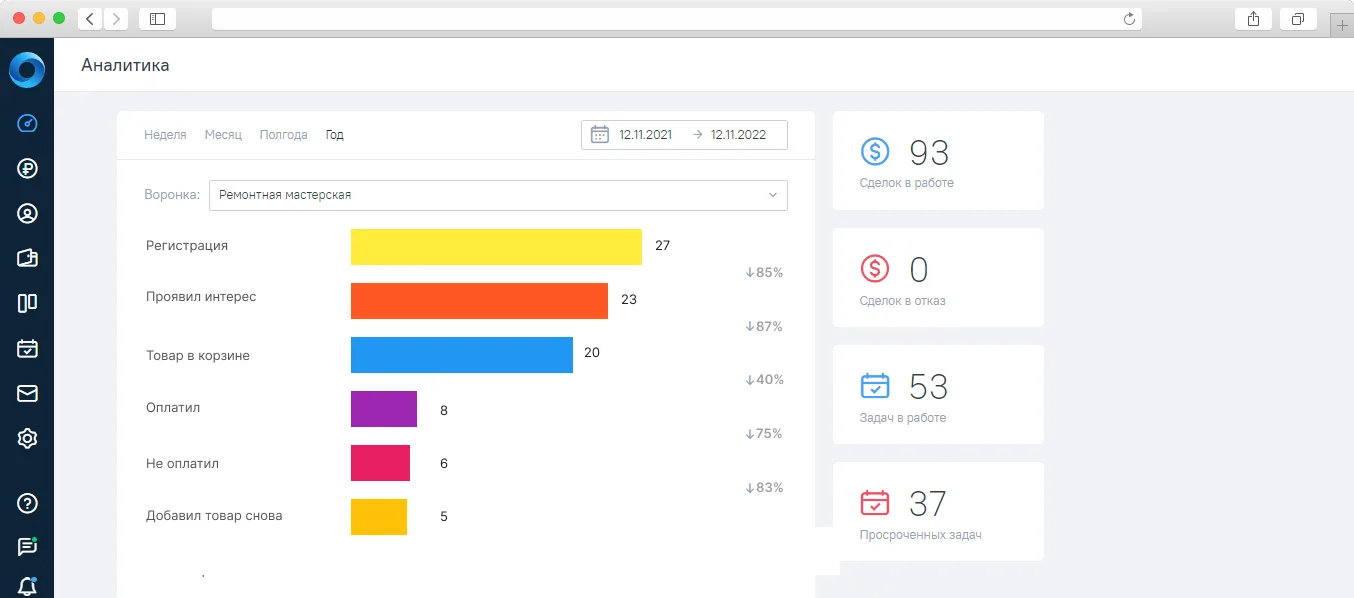Open the dashboard analytics sidebar icon
Image resolution: width=1354 pixels, height=598 pixels.
pyautogui.click(x=27, y=124)
